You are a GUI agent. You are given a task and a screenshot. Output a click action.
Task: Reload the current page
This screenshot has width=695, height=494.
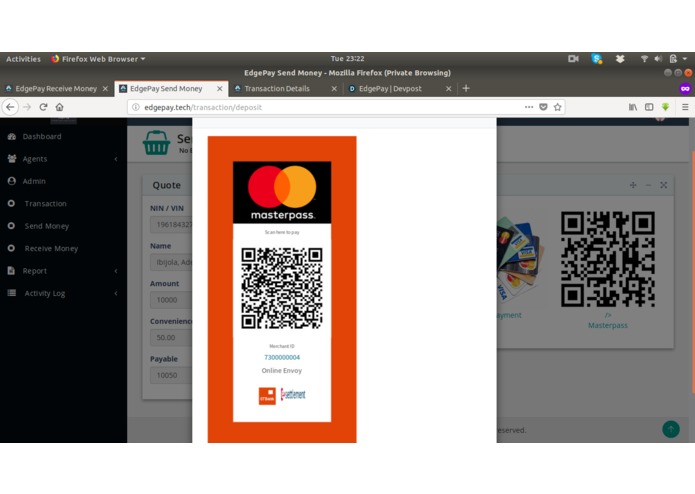(x=43, y=107)
